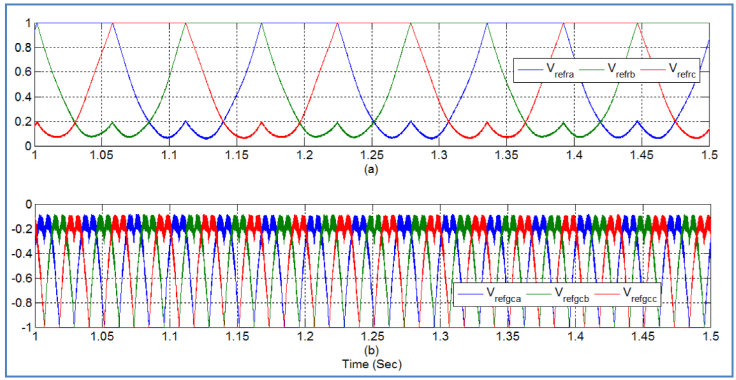Click y-axis tick 0.2 in plot (a)
The image size is (736, 380).
pos(22,122)
